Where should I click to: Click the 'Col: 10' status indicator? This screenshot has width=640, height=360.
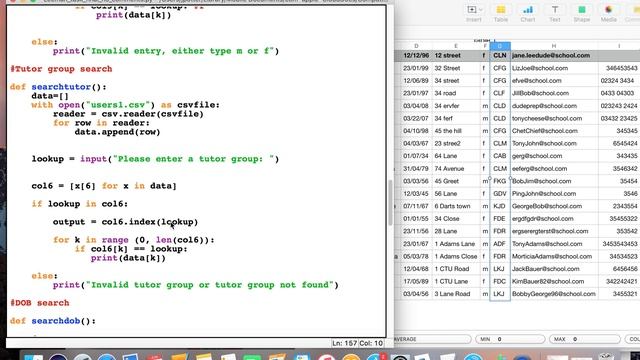pyautogui.click(x=371, y=343)
